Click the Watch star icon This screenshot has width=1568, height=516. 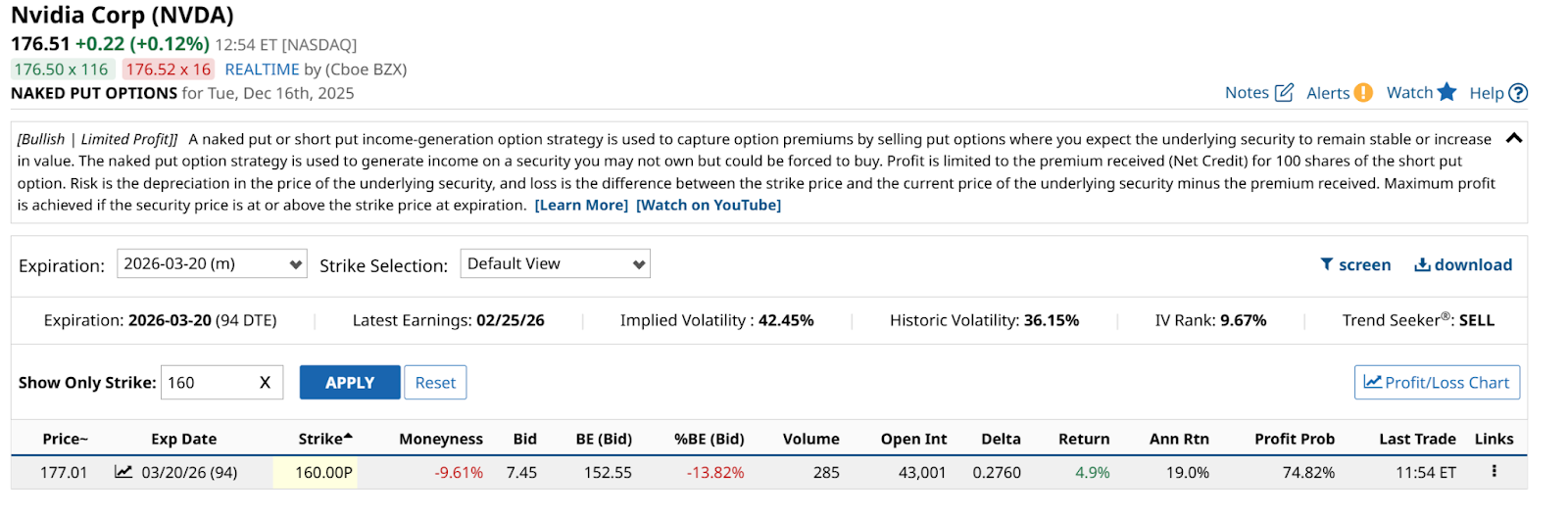click(x=1446, y=92)
